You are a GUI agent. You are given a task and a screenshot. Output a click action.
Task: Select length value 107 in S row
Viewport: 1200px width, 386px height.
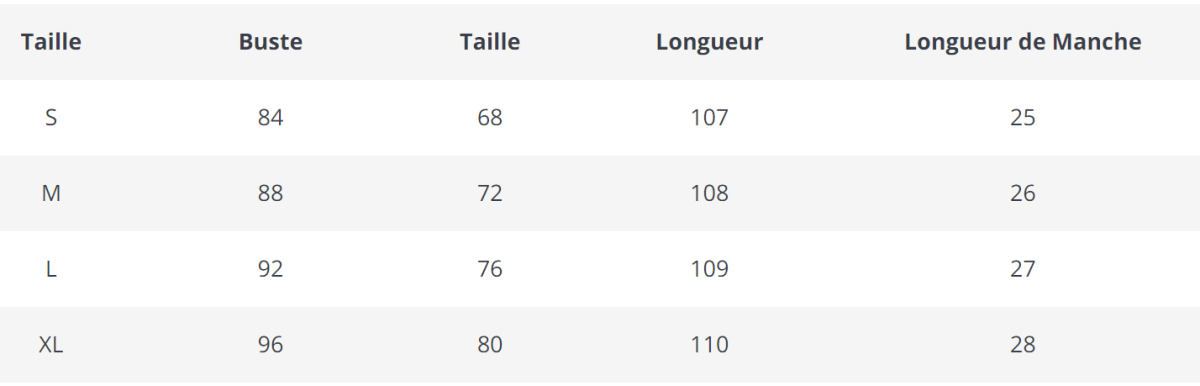point(709,118)
